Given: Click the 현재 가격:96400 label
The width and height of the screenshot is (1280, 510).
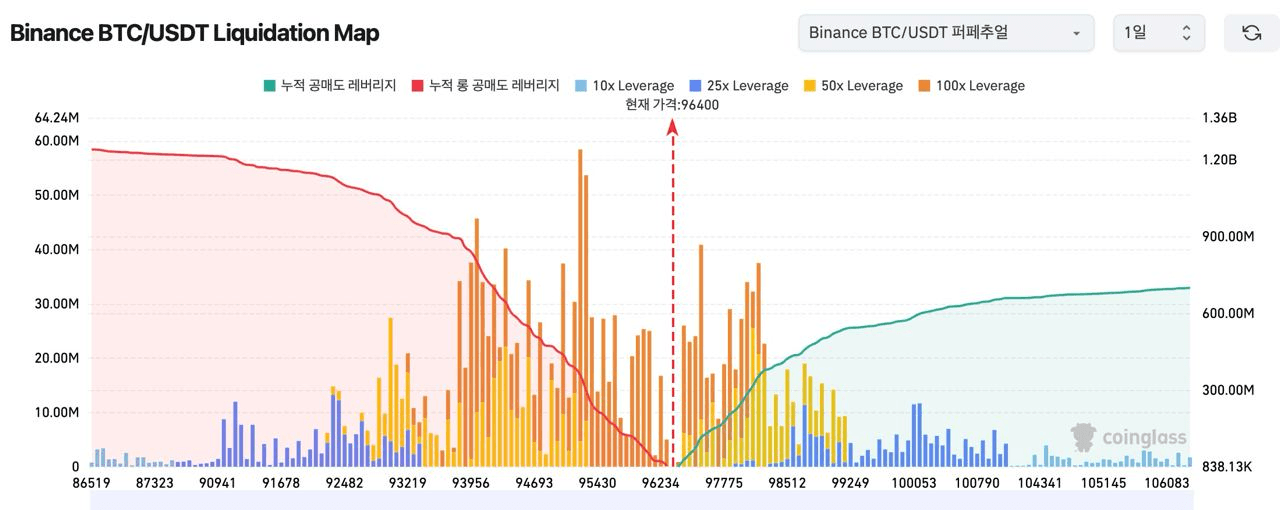Looking at the screenshot, I should [672, 105].
